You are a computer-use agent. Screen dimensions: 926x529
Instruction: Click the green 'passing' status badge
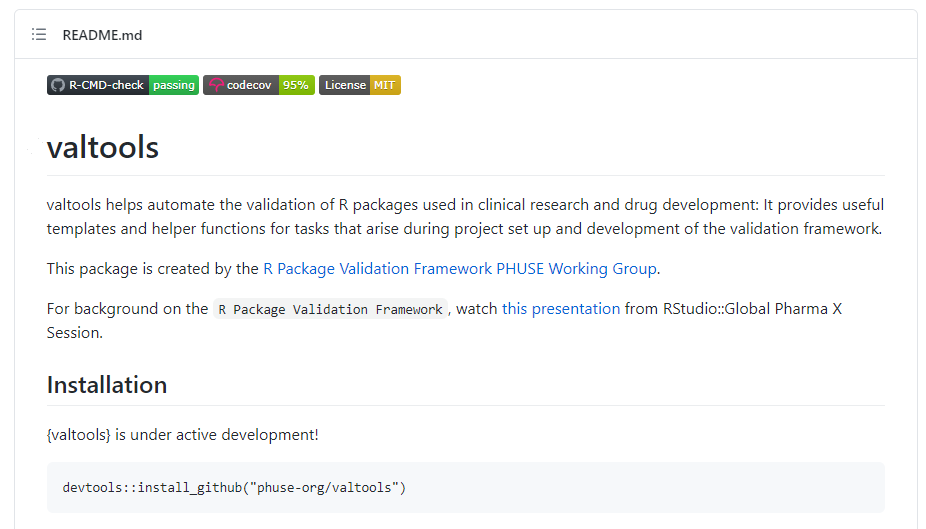coord(174,86)
